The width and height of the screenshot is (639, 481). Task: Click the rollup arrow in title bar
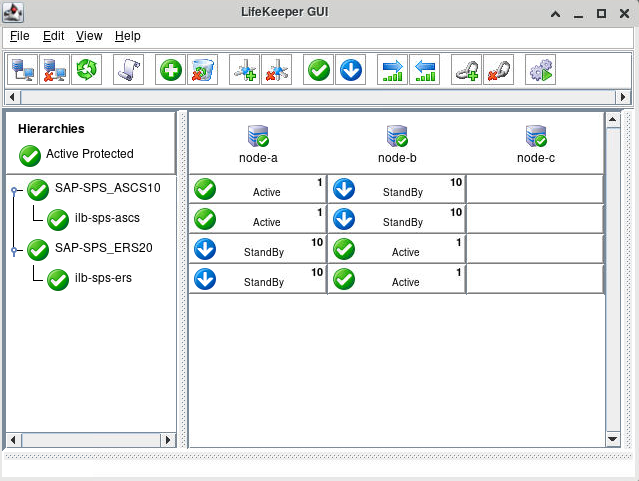[555, 14]
